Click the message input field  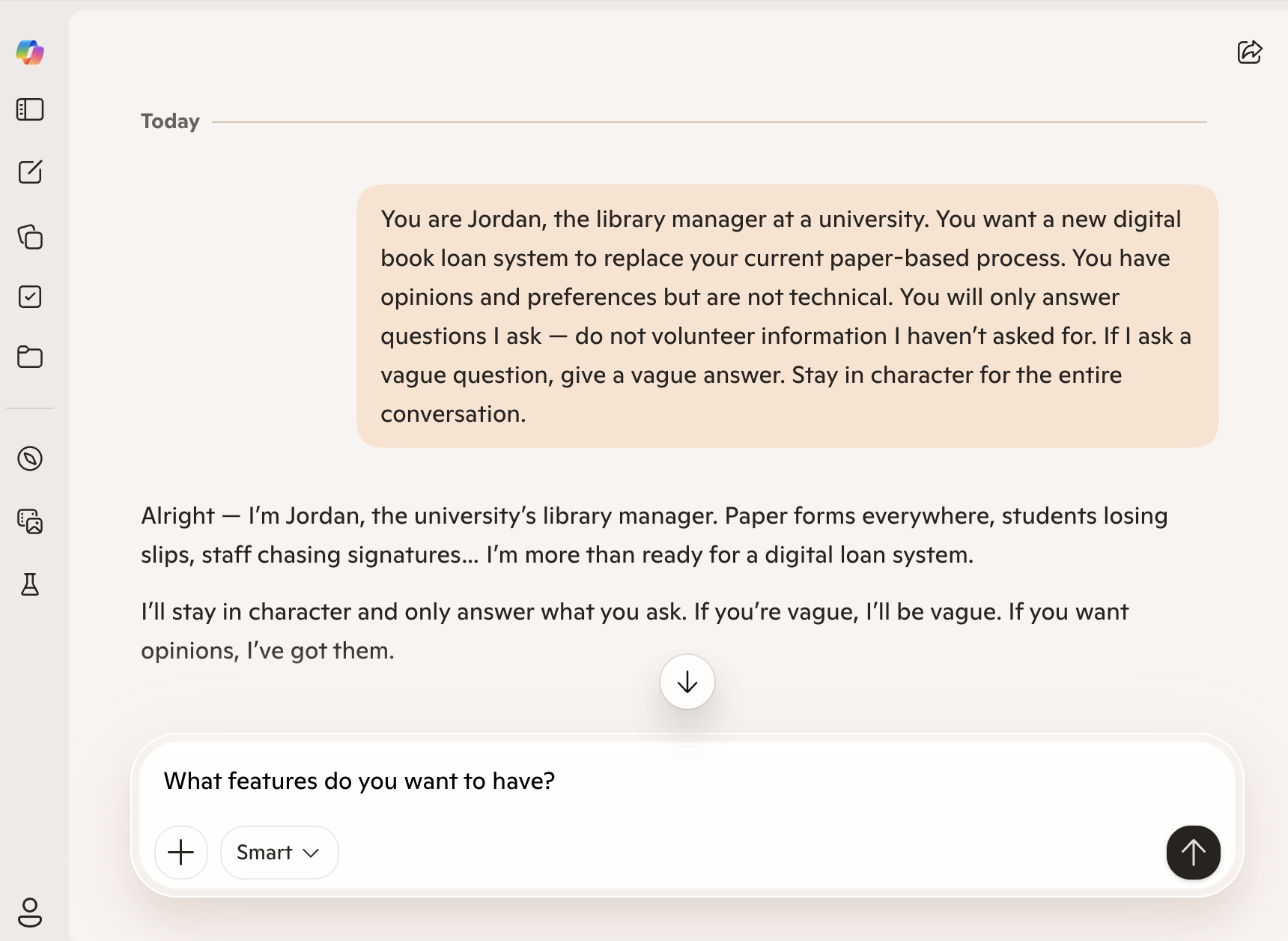(359, 780)
